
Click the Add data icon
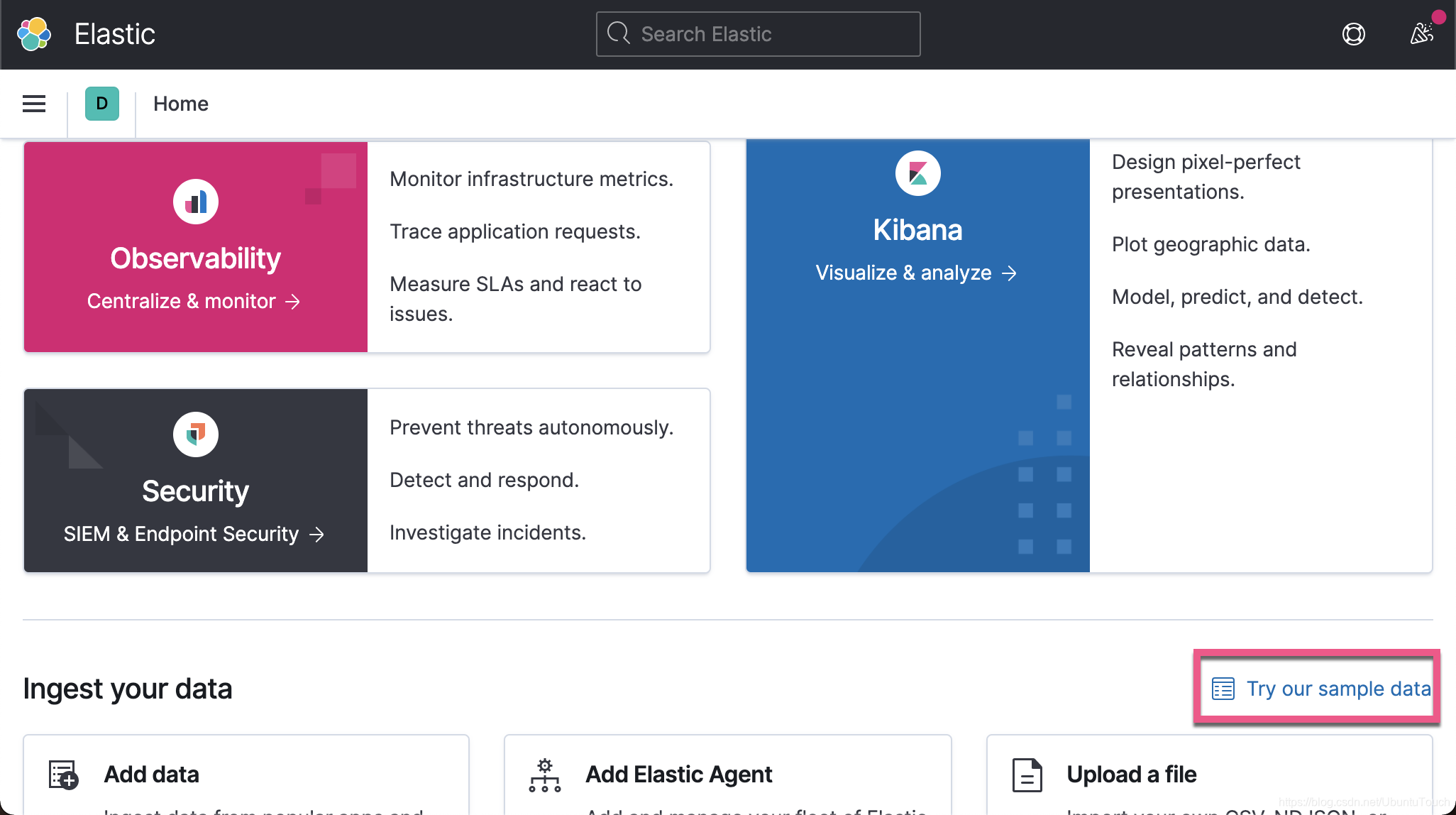tap(63, 775)
